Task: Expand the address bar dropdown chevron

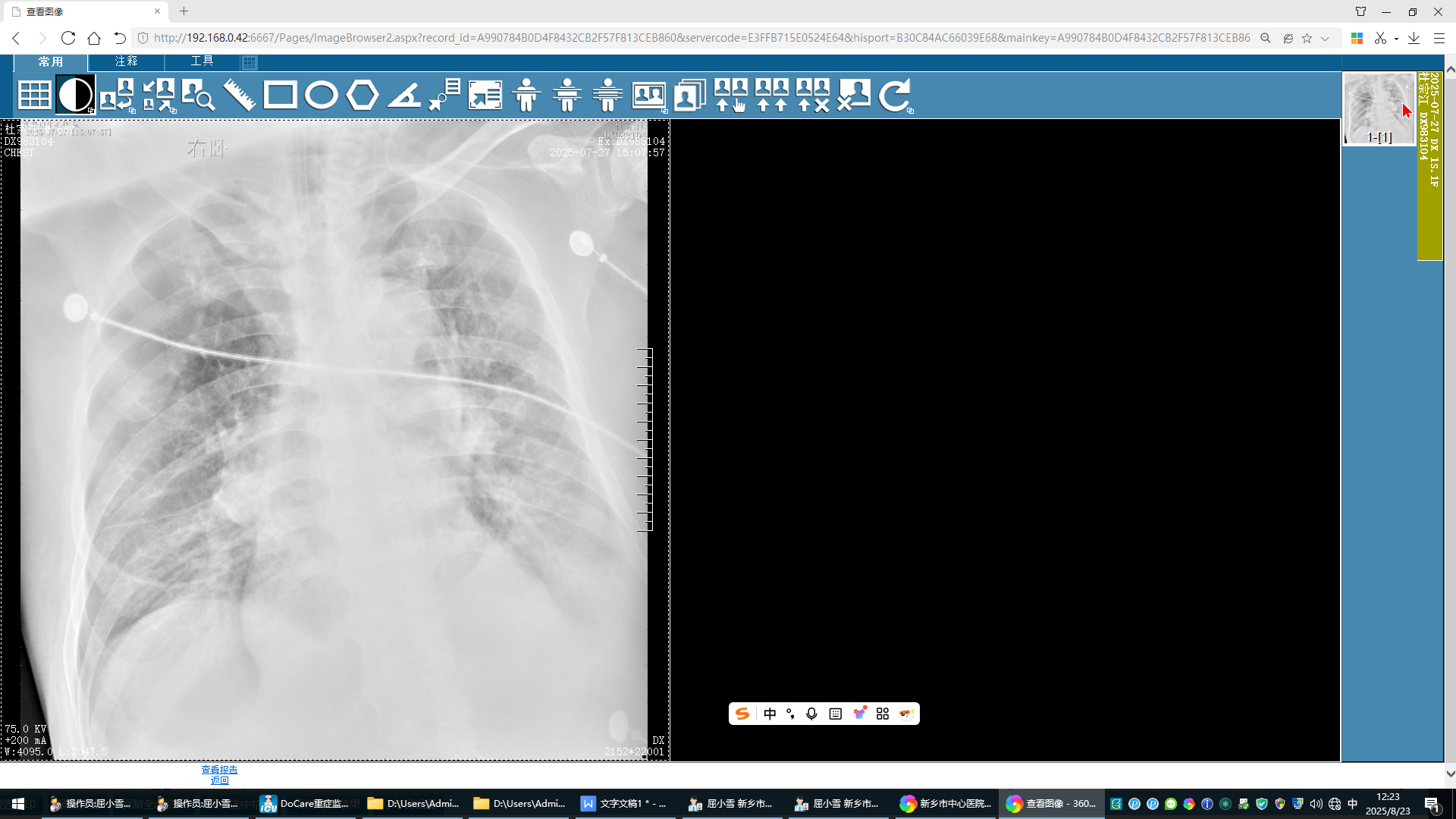Action: pyautogui.click(x=1326, y=38)
